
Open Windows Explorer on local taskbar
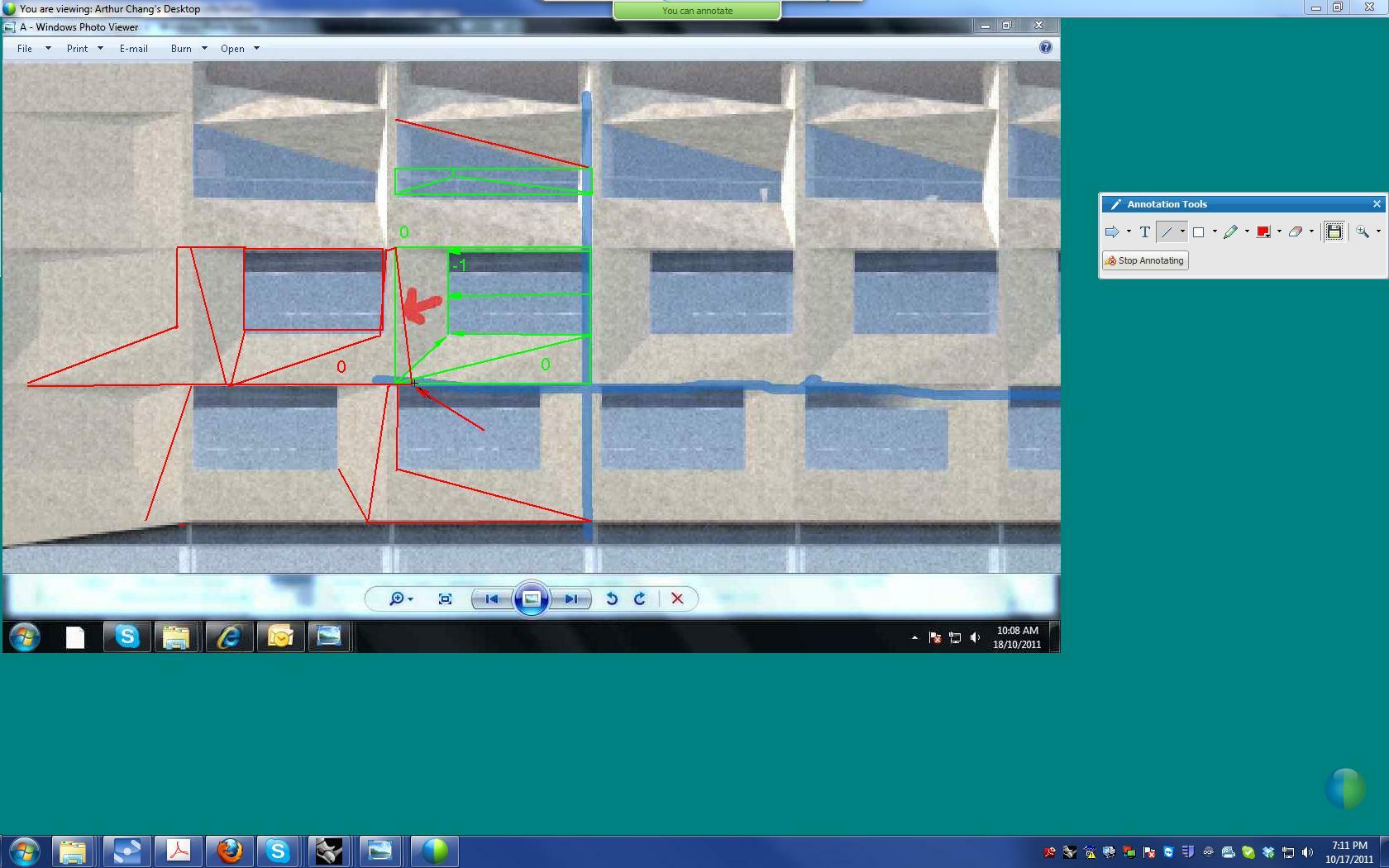point(73,851)
